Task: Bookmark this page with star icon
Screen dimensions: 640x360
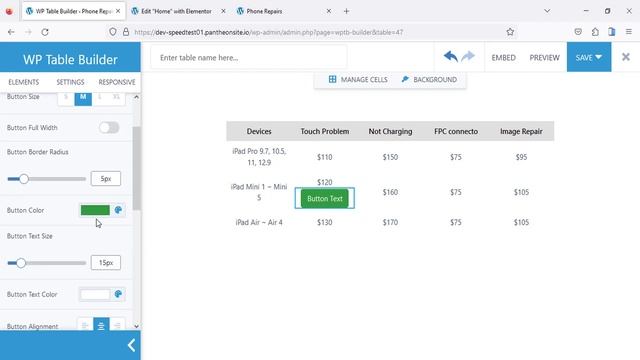Action: (x=510, y=32)
